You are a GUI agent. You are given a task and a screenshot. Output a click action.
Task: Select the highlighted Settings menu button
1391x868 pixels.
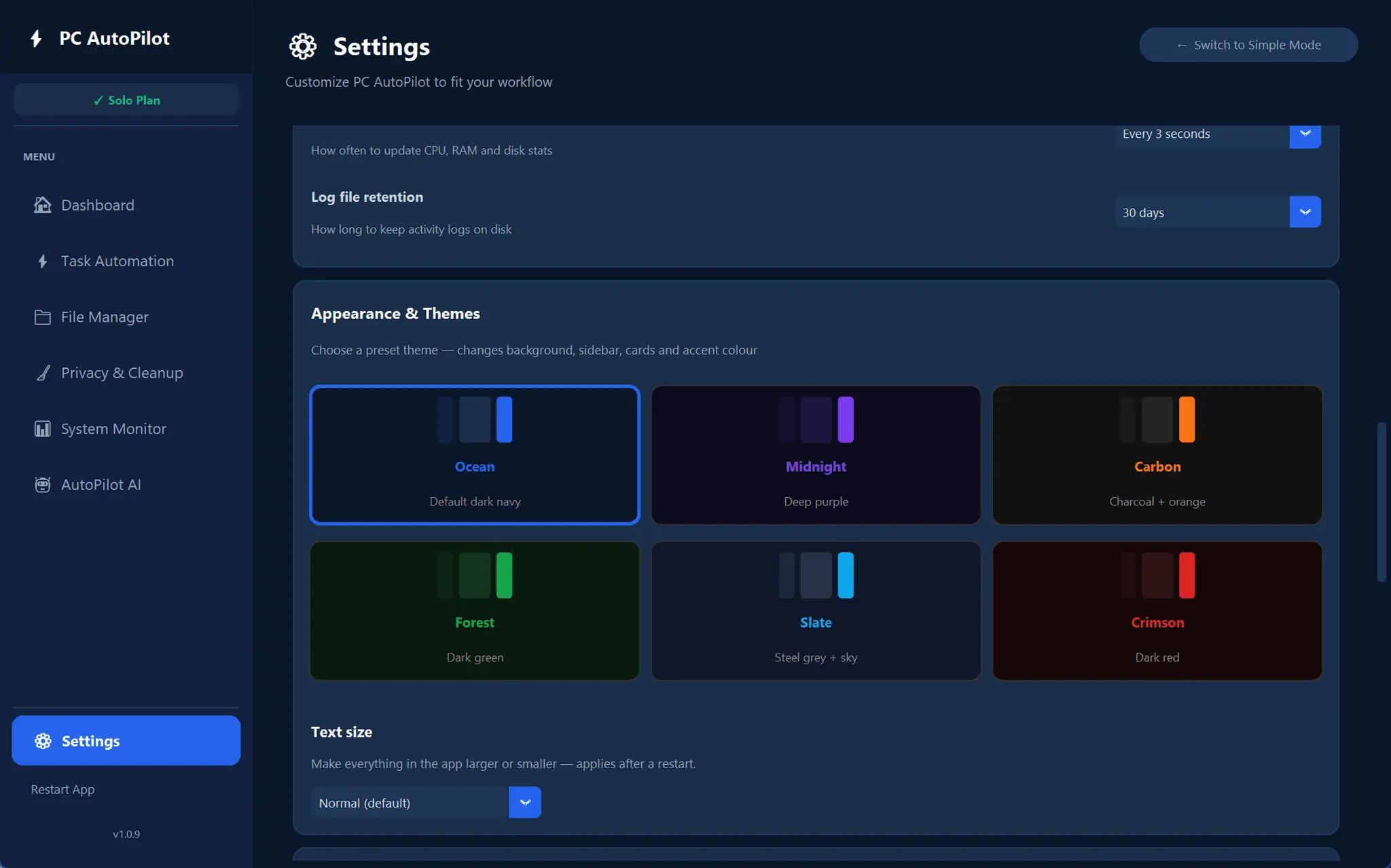coord(126,740)
